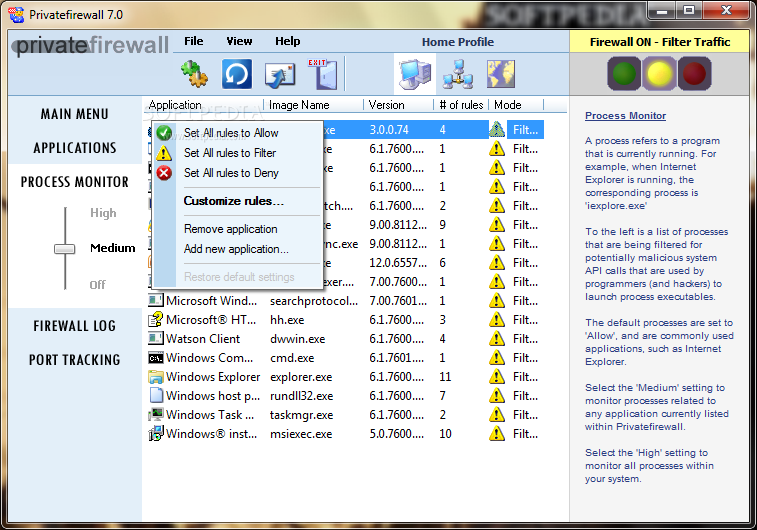The width and height of the screenshot is (757, 530).
Task: Click the blue refresh toolbar icon
Action: pyautogui.click(x=237, y=74)
